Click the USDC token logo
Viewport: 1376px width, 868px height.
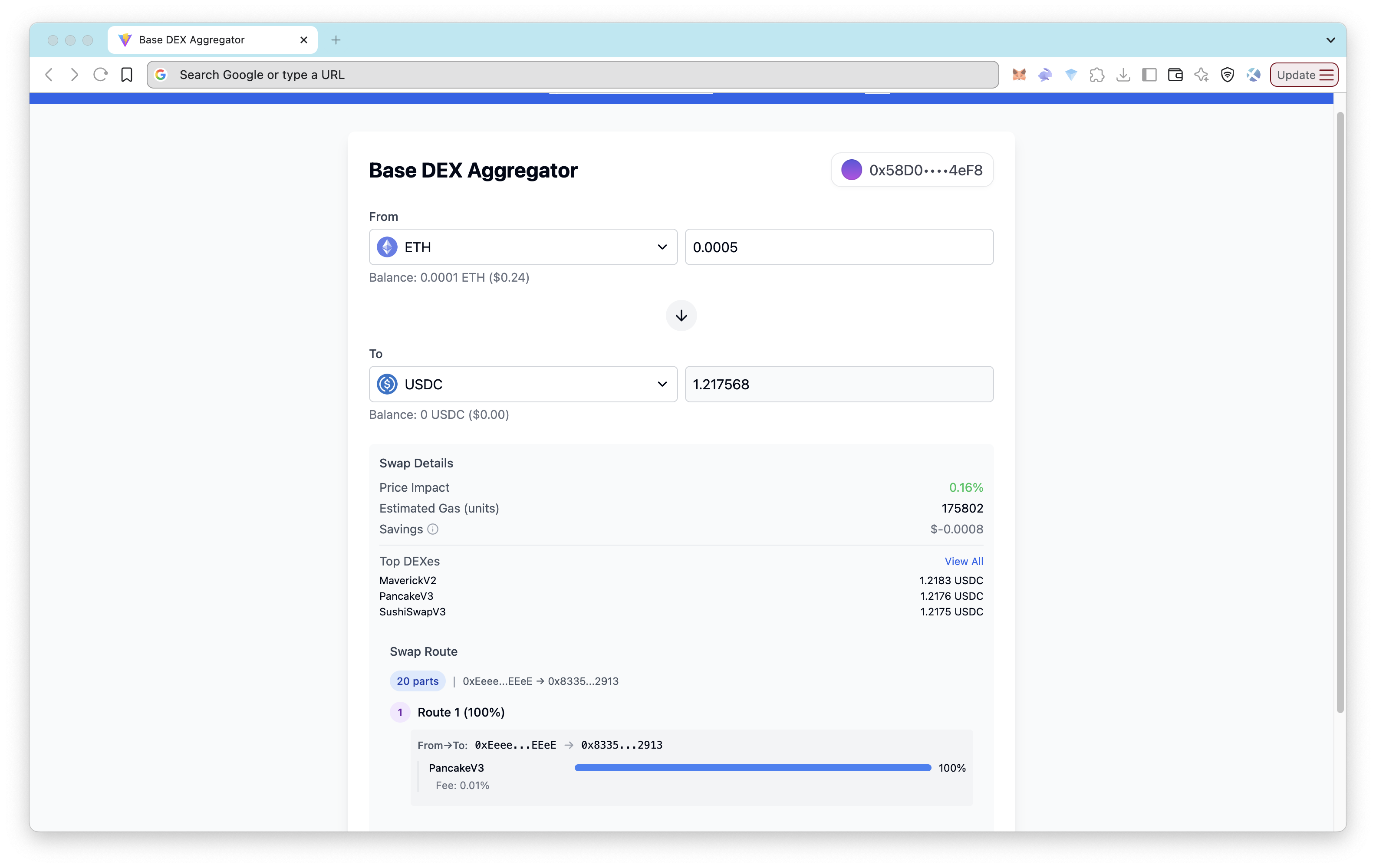[387, 384]
